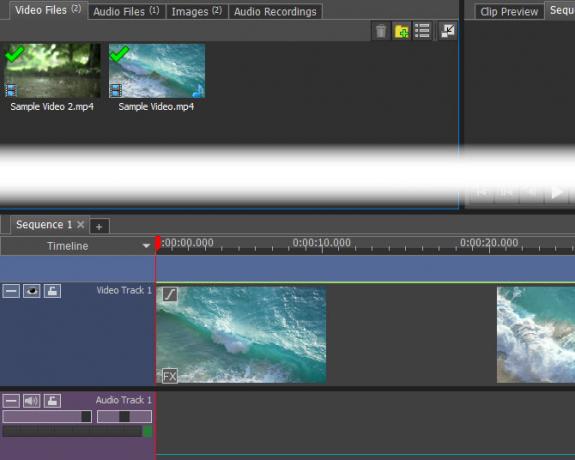Open the Timeline dropdown arrow

pos(146,246)
